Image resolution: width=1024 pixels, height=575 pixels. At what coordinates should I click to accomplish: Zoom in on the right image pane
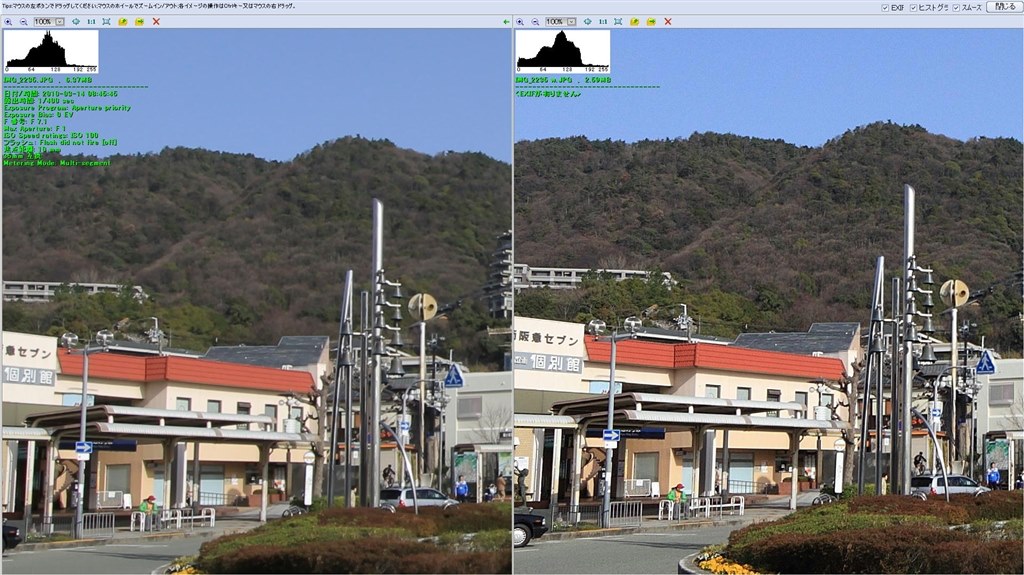(x=520, y=22)
